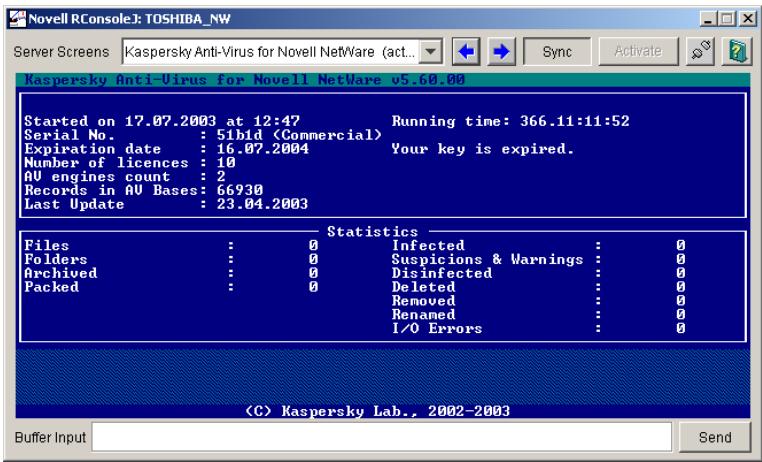The height and width of the screenshot is (462, 762).
Task: Click the Activate button
Action: (x=638, y=51)
